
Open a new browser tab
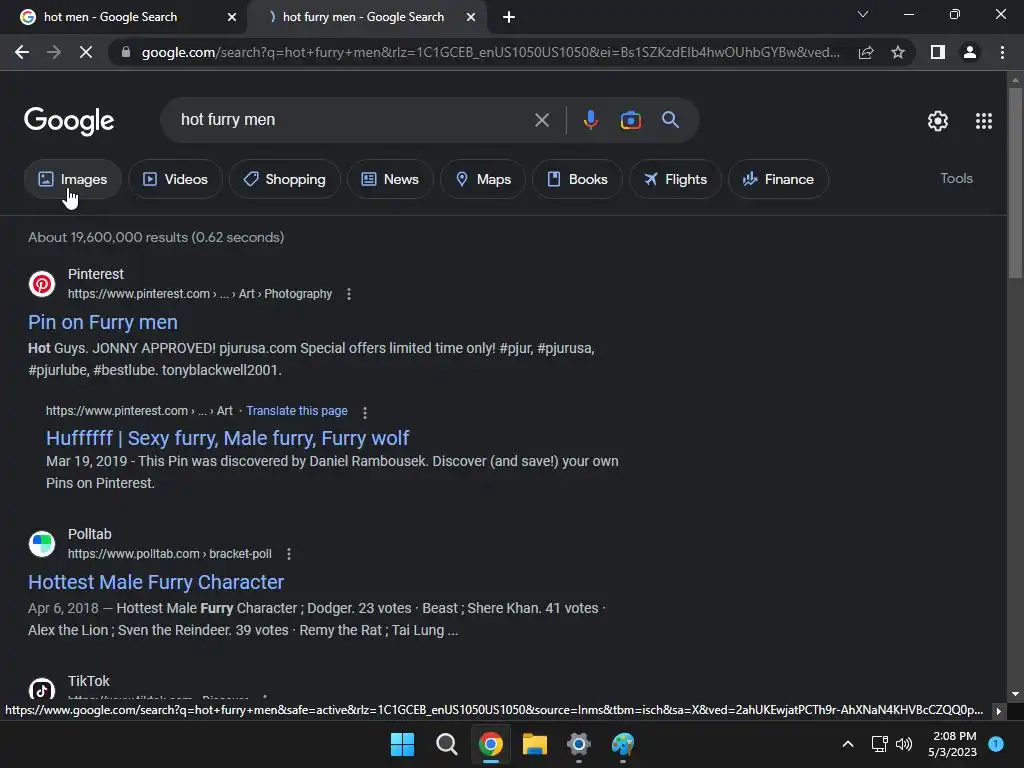(x=509, y=17)
